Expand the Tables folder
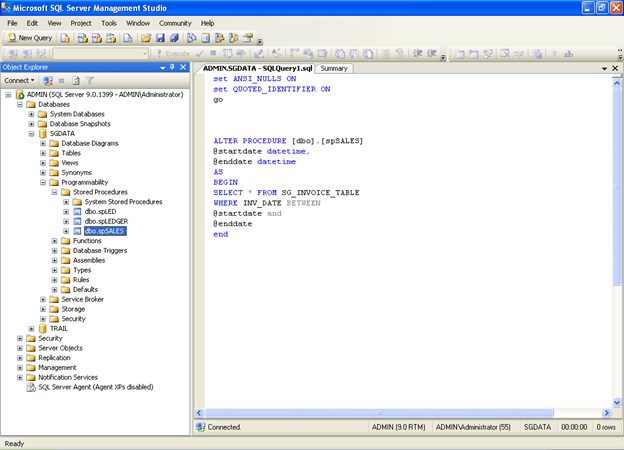Viewport: 624px width, 450px height. pyautogui.click(x=43, y=153)
